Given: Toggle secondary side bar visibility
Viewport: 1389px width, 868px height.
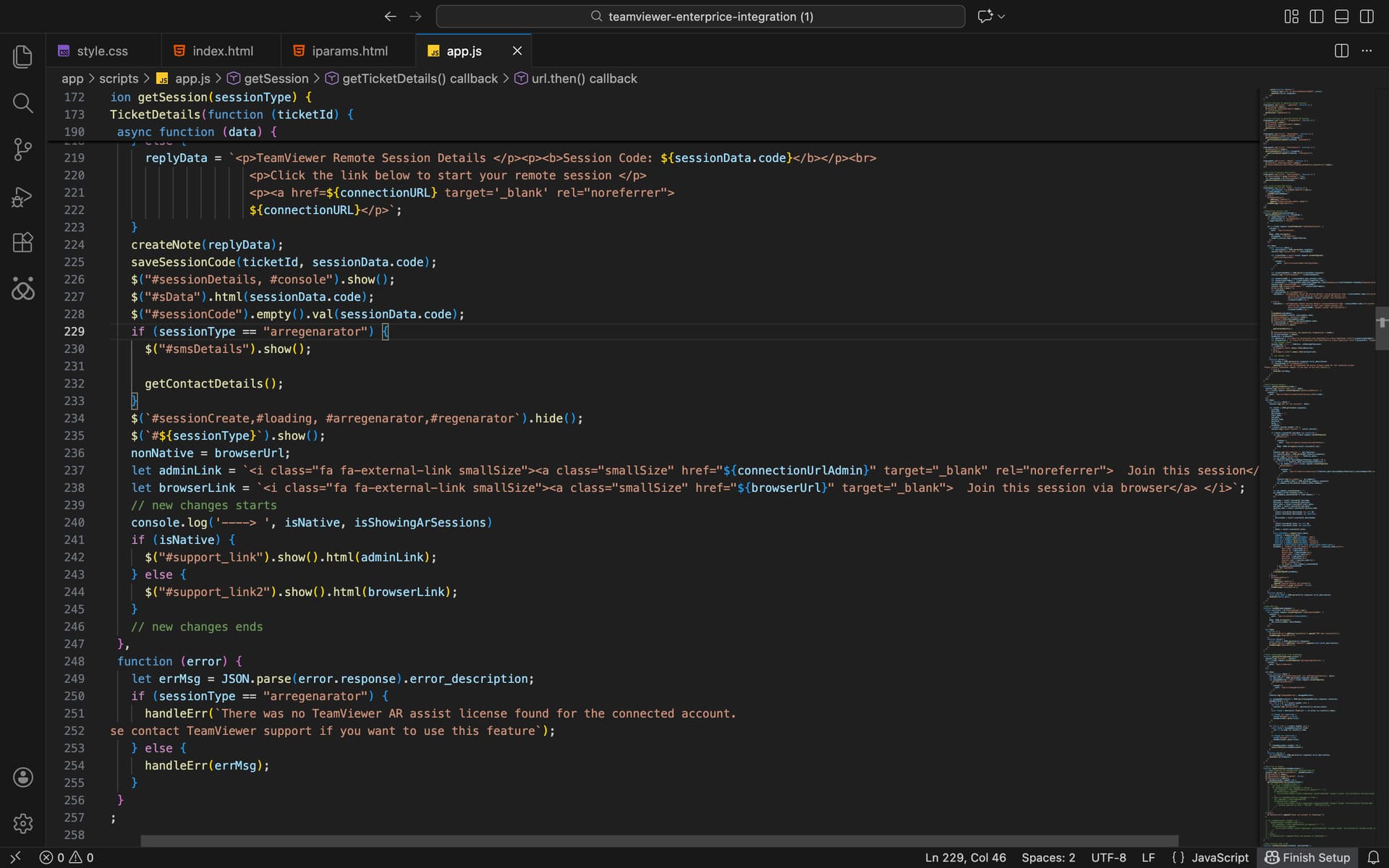Looking at the screenshot, I should point(1367,16).
